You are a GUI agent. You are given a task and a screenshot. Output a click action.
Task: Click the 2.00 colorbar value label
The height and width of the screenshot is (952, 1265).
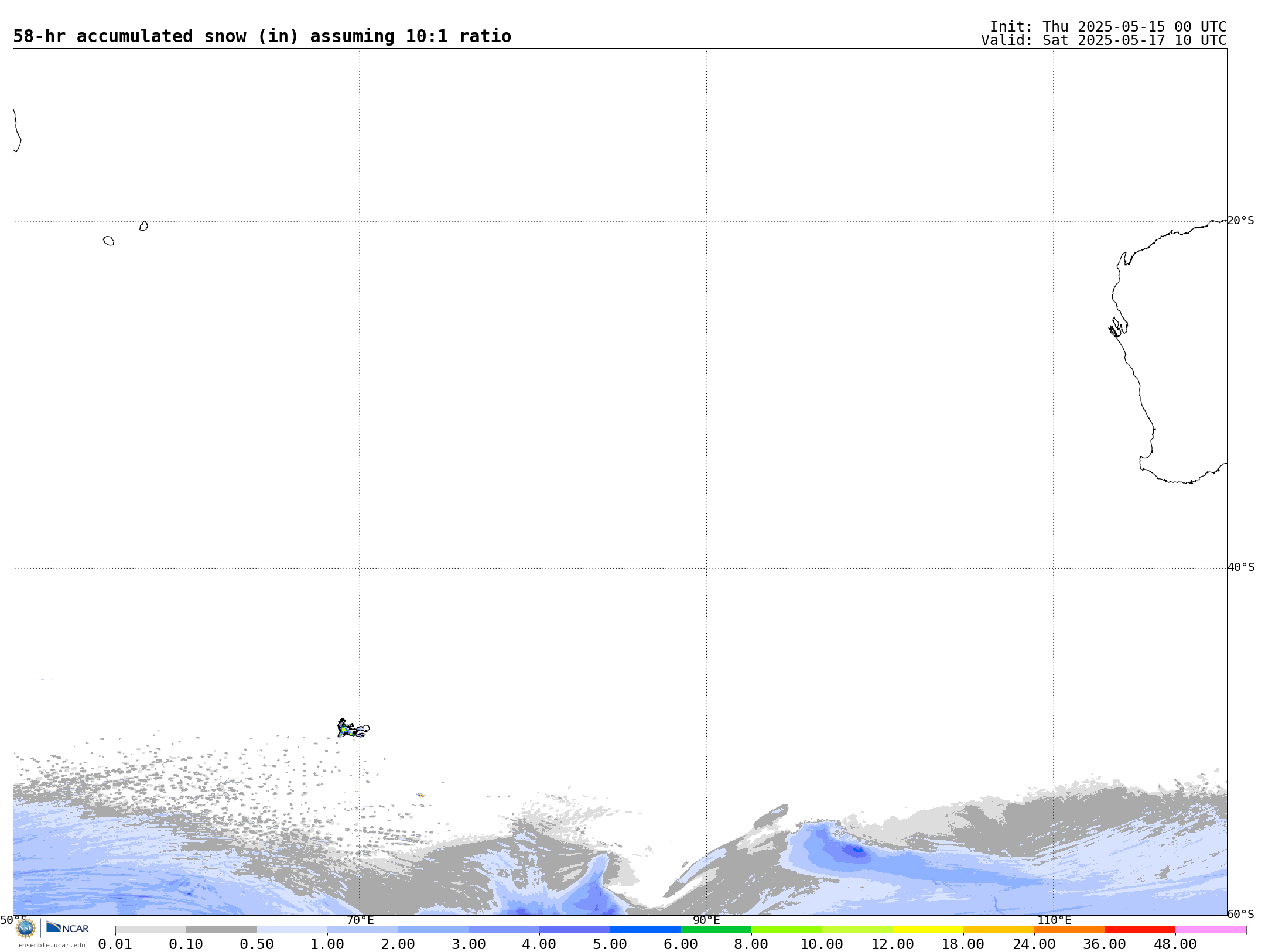pyautogui.click(x=398, y=944)
